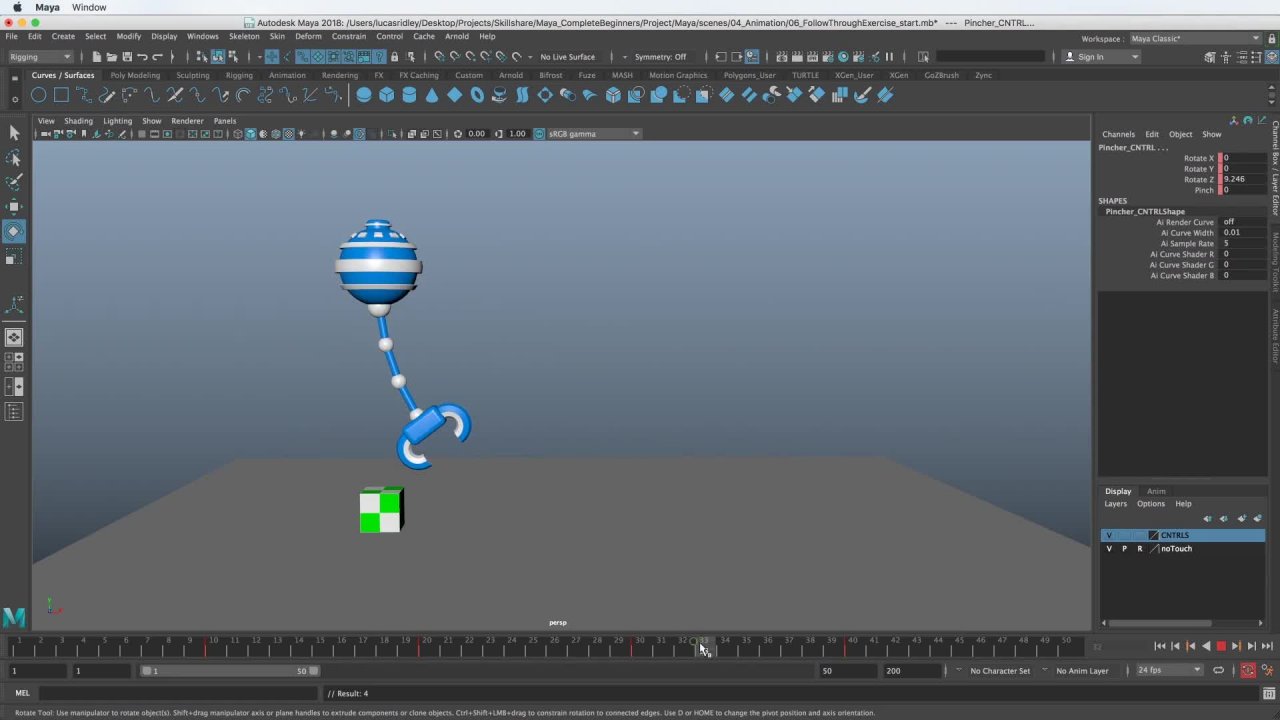This screenshot has height=720, width=1280.
Task: Click the Sign In button
Action: coord(1090,57)
